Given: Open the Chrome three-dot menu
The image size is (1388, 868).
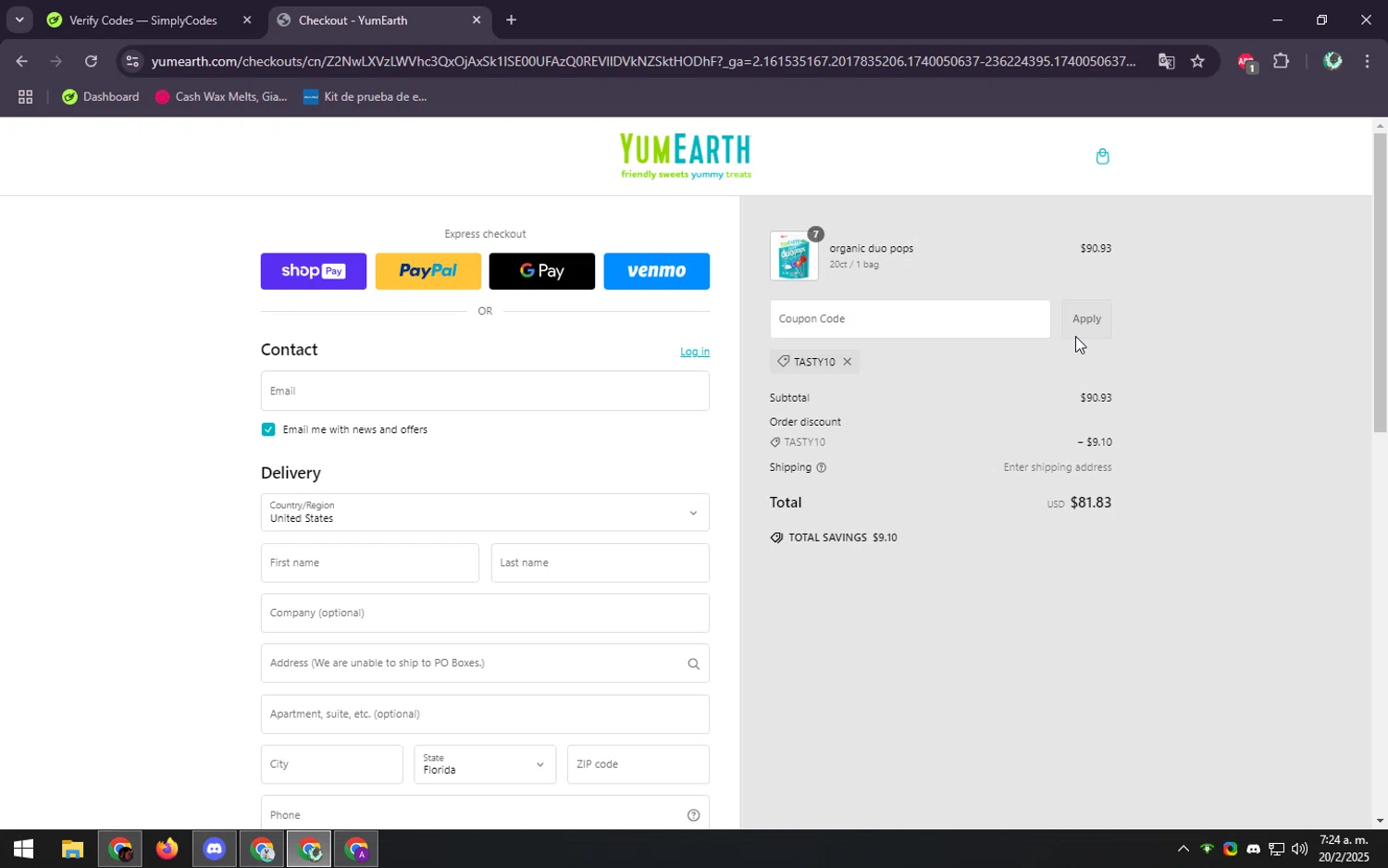Looking at the screenshot, I should click(1367, 61).
